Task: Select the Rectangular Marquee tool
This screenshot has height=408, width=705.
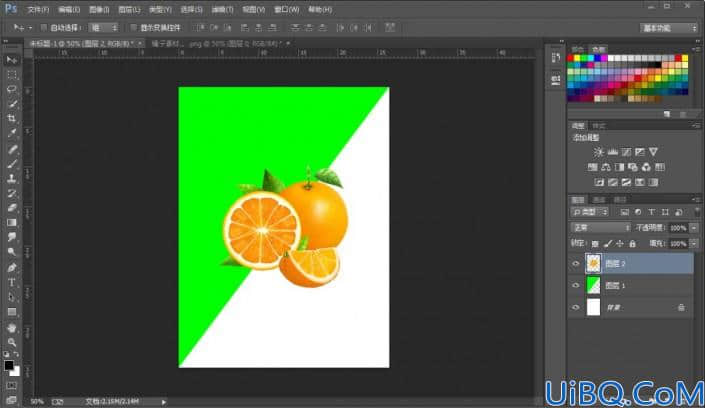Action: click(x=12, y=75)
